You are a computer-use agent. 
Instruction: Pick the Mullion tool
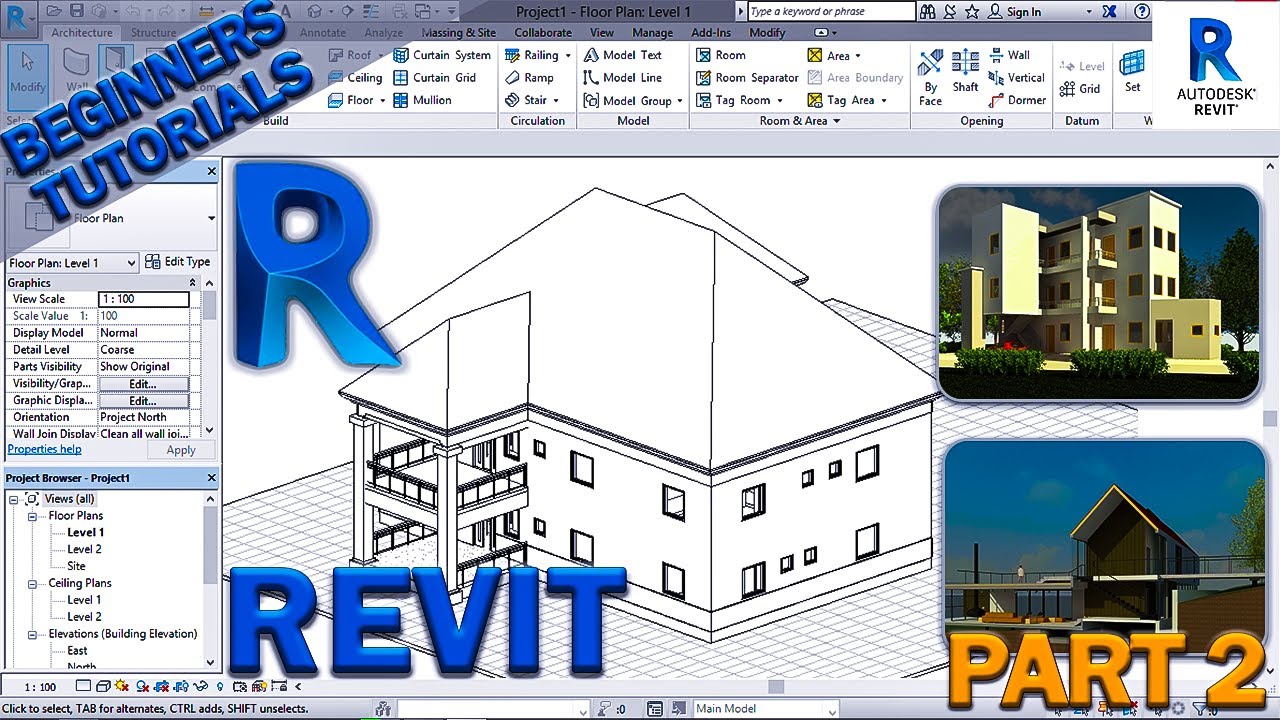click(422, 100)
